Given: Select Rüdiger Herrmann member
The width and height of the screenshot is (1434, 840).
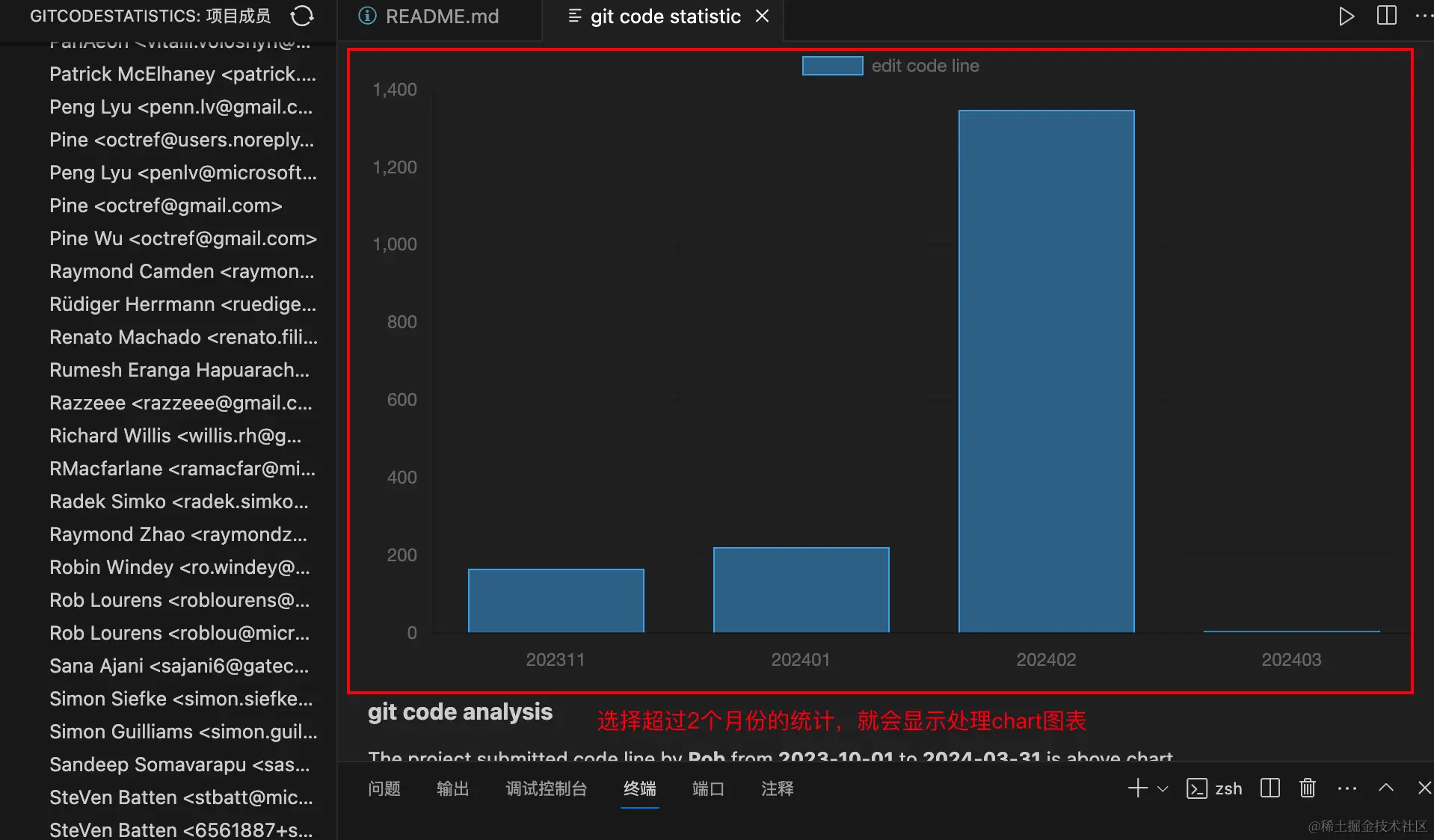Looking at the screenshot, I should pyautogui.click(x=168, y=304).
